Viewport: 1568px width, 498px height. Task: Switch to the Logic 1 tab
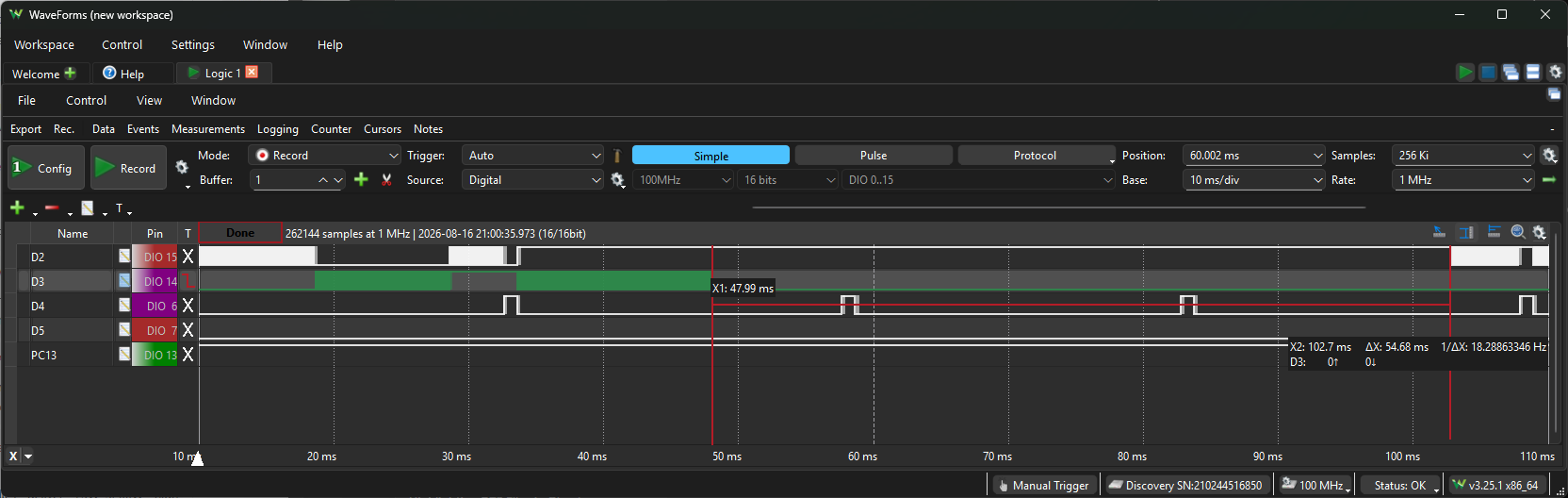[222, 73]
